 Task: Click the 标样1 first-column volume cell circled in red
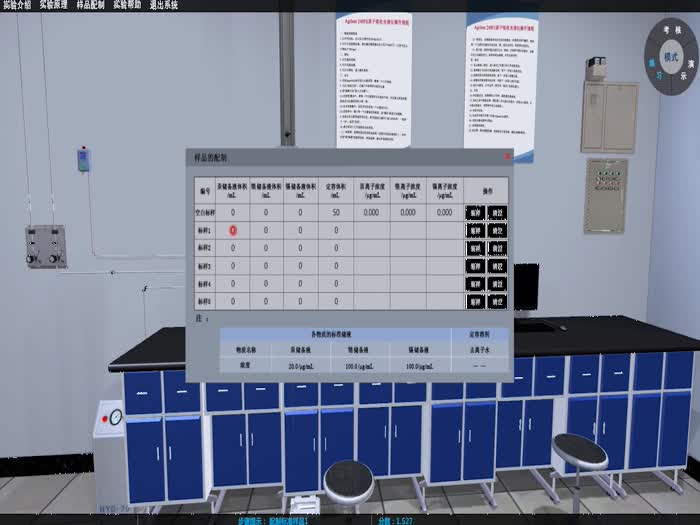(x=233, y=230)
